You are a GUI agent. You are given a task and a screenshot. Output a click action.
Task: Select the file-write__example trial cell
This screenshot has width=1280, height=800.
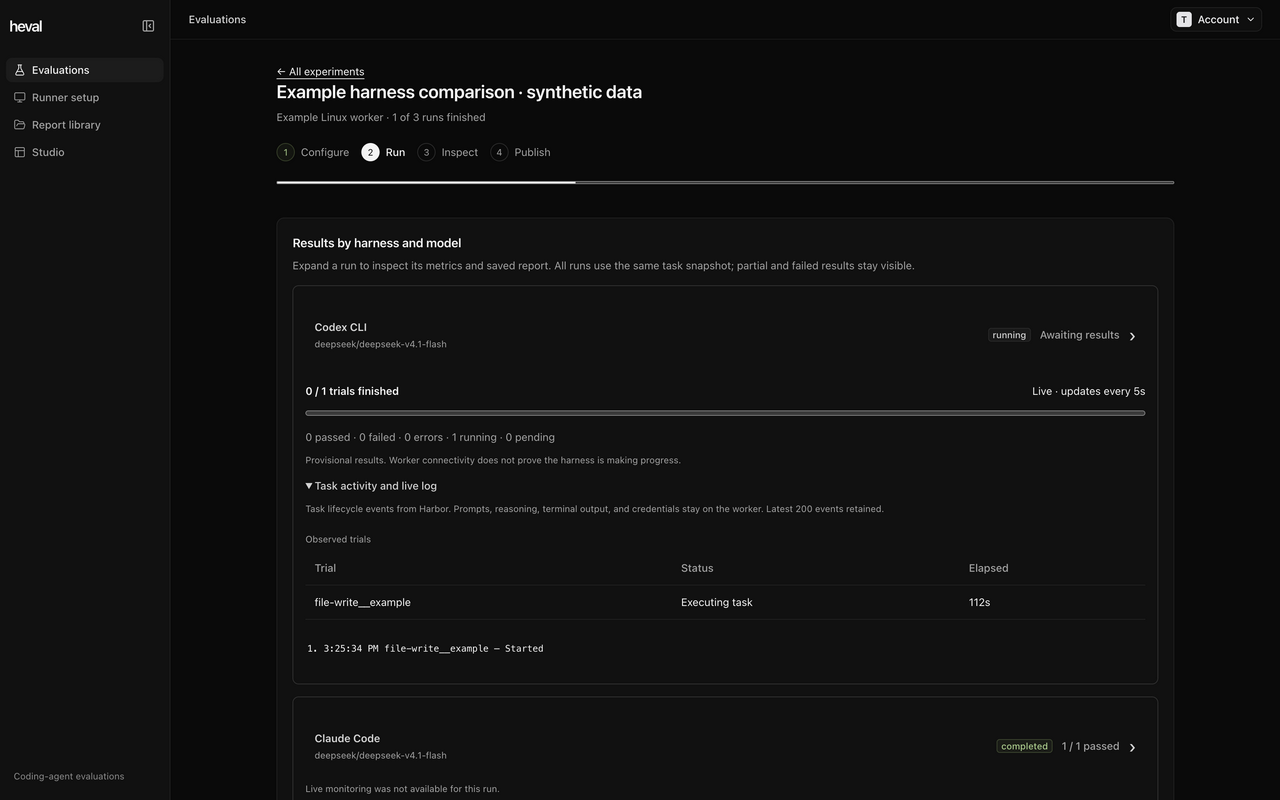pos(362,602)
